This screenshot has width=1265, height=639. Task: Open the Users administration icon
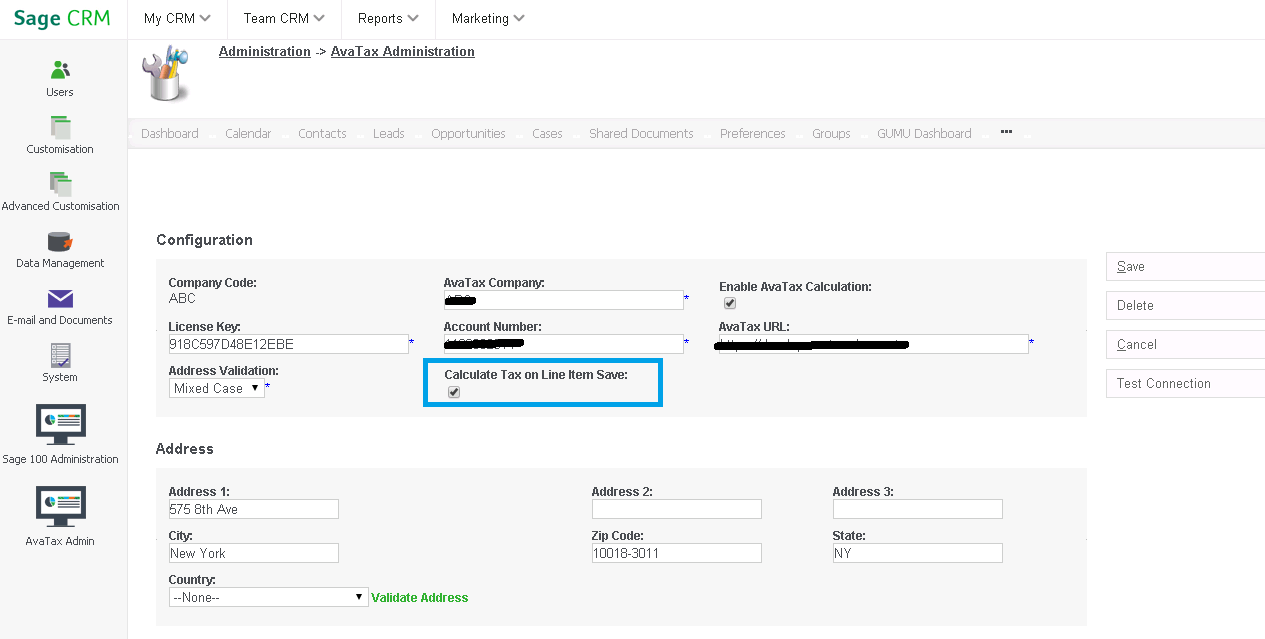coord(60,70)
